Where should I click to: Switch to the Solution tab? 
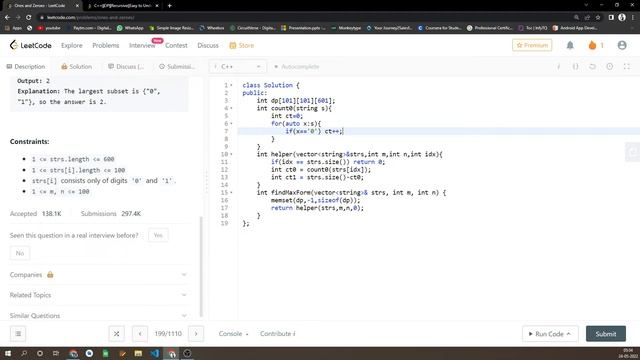76,67
